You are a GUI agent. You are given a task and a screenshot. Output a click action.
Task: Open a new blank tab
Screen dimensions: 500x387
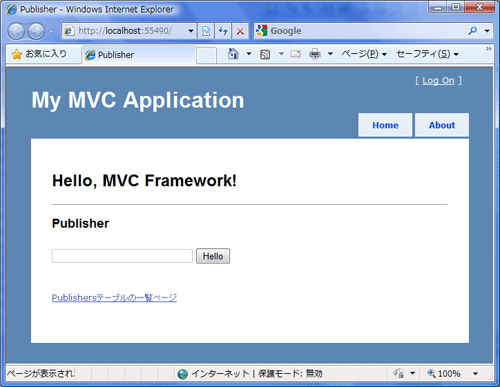pos(206,55)
